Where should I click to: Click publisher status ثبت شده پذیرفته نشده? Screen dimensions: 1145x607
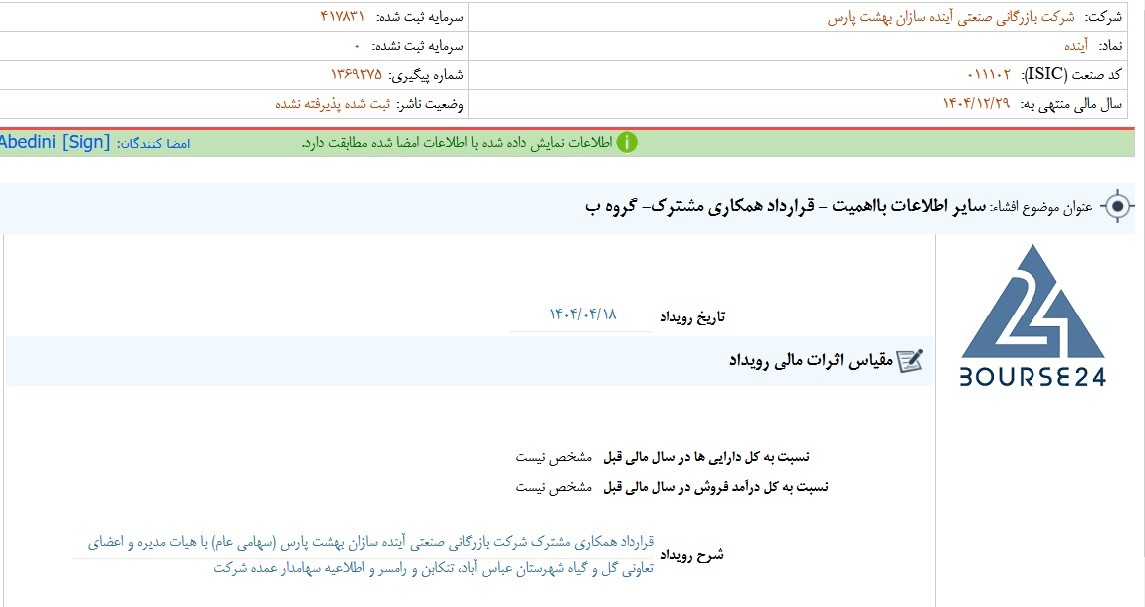point(333,104)
